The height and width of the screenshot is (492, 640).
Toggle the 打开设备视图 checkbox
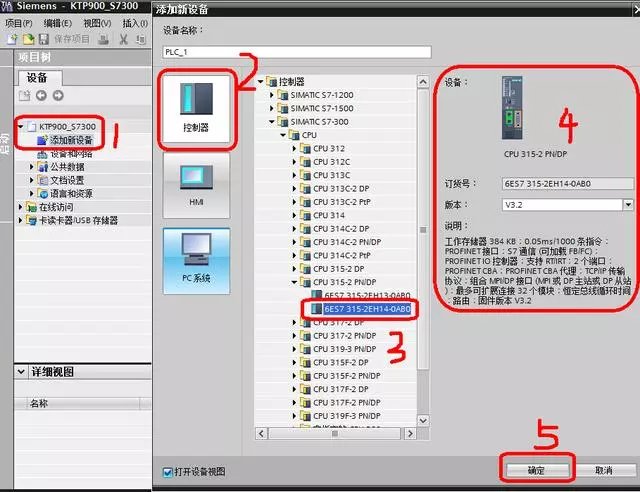click(167, 471)
